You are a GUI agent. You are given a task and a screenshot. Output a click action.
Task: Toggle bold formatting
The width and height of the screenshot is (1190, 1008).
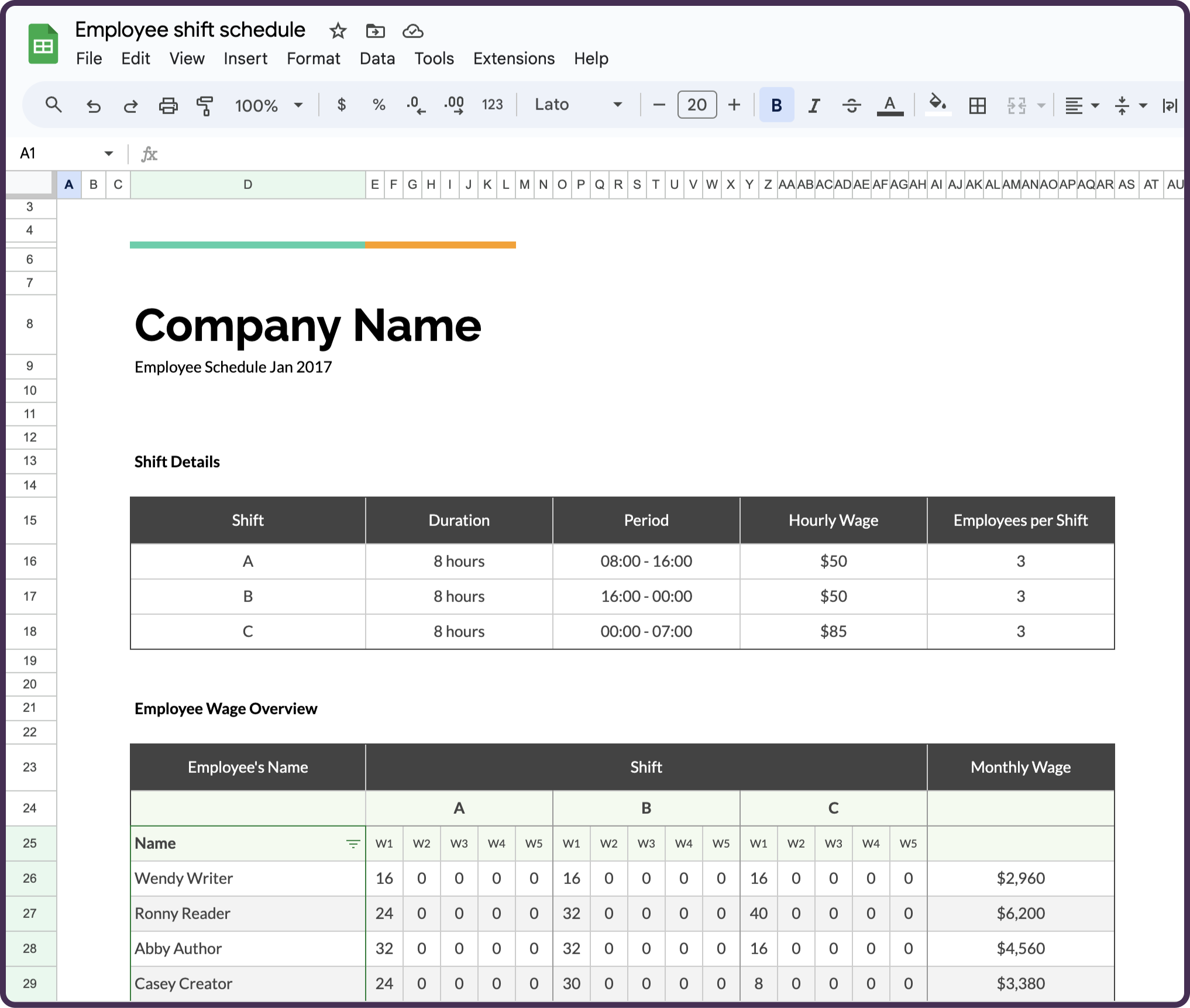pyautogui.click(x=776, y=105)
